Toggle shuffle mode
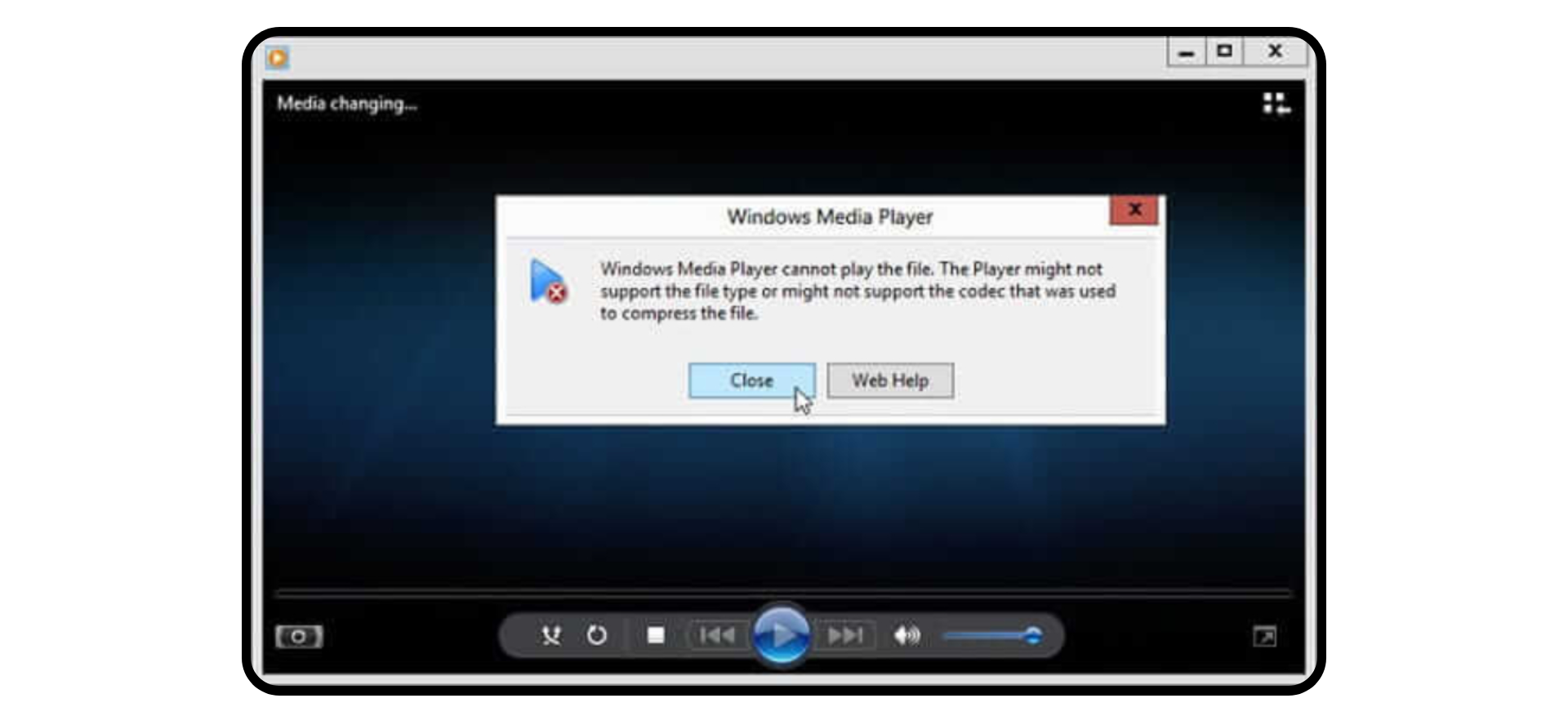Viewport: 1568px width, 725px height. pyautogui.click(x=551, y=635)
